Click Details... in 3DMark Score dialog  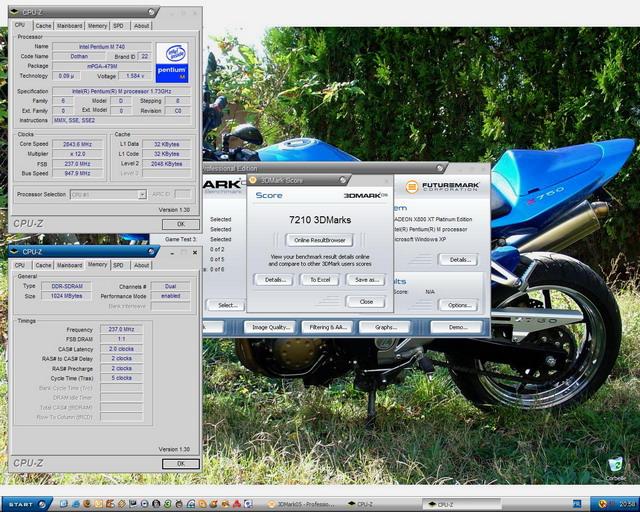pos(273,280)
